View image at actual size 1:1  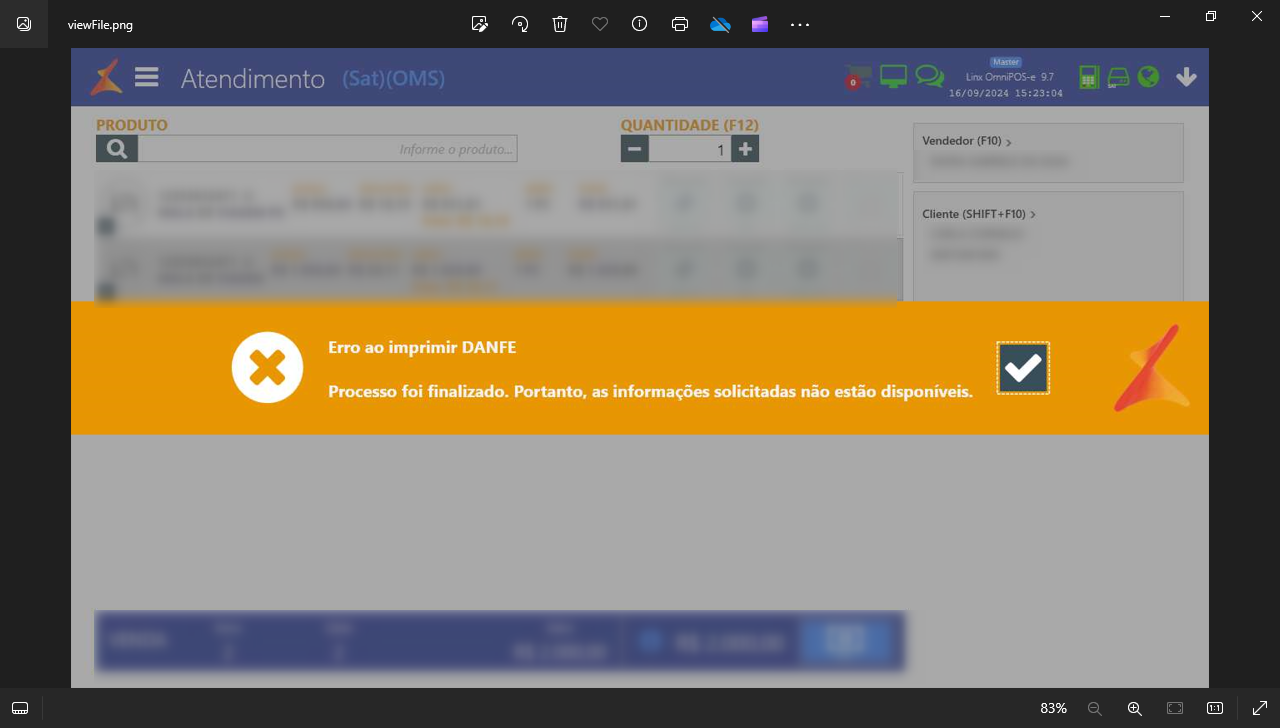[1215, 708]
